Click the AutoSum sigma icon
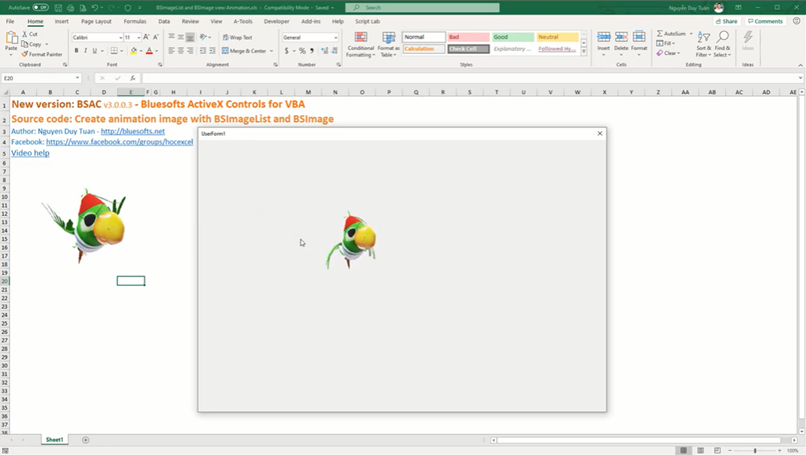 660,33
